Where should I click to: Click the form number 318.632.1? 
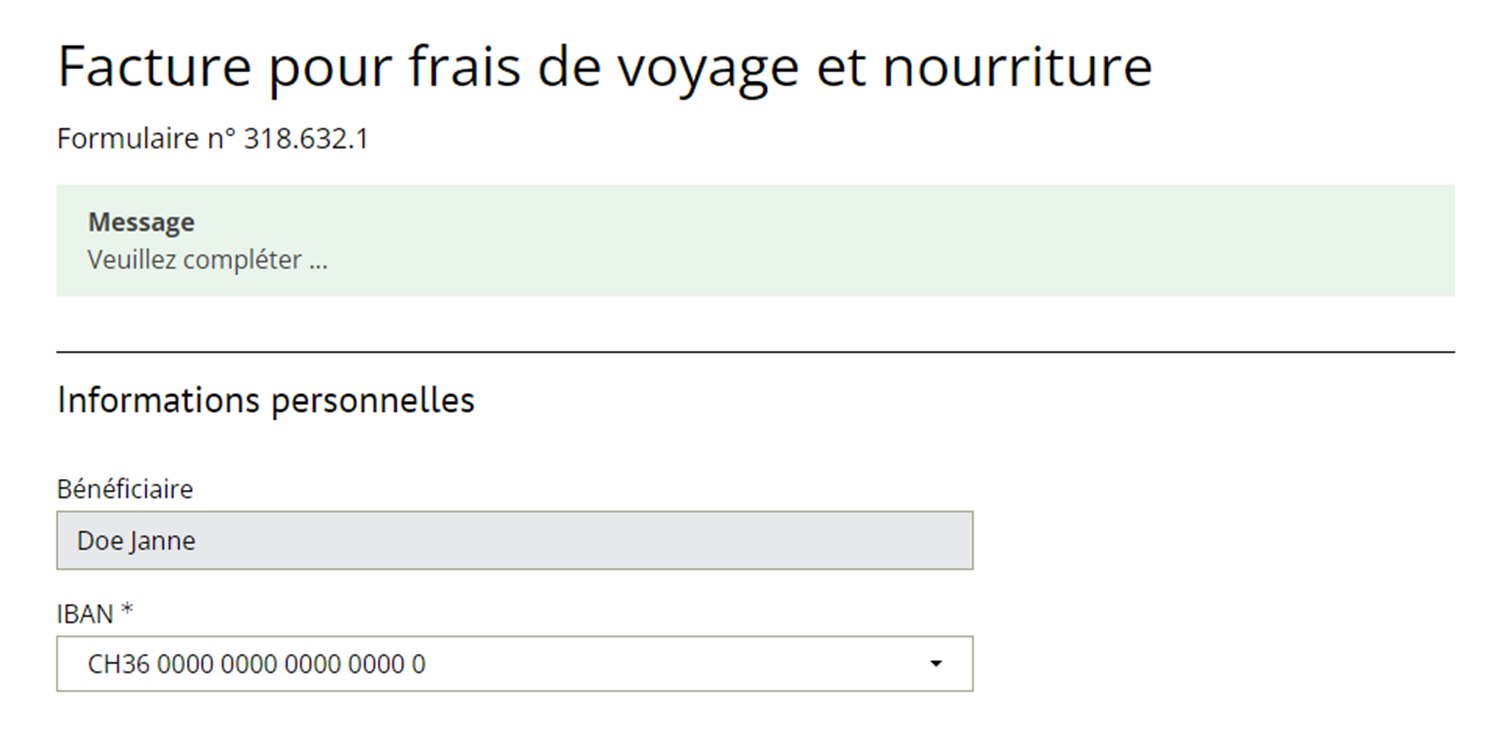(306, 139)
